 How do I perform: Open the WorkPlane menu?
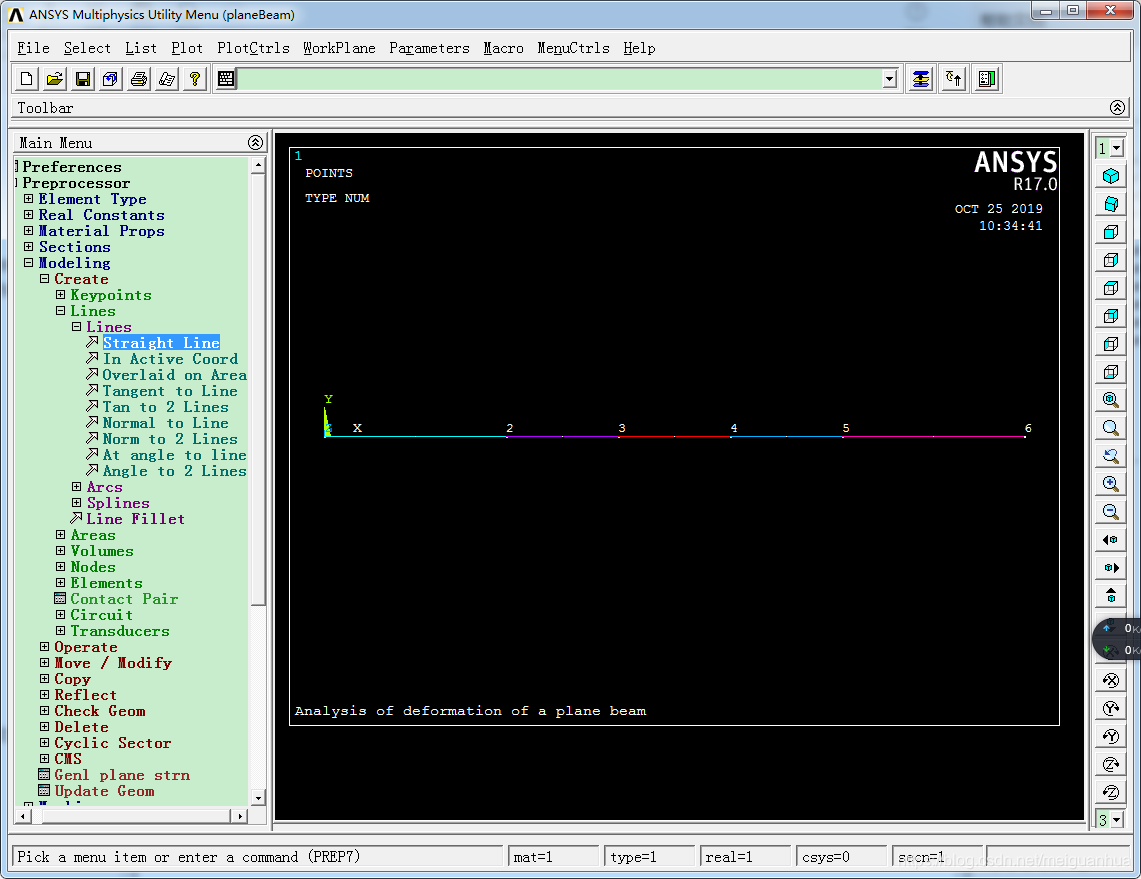pos(339,48)
